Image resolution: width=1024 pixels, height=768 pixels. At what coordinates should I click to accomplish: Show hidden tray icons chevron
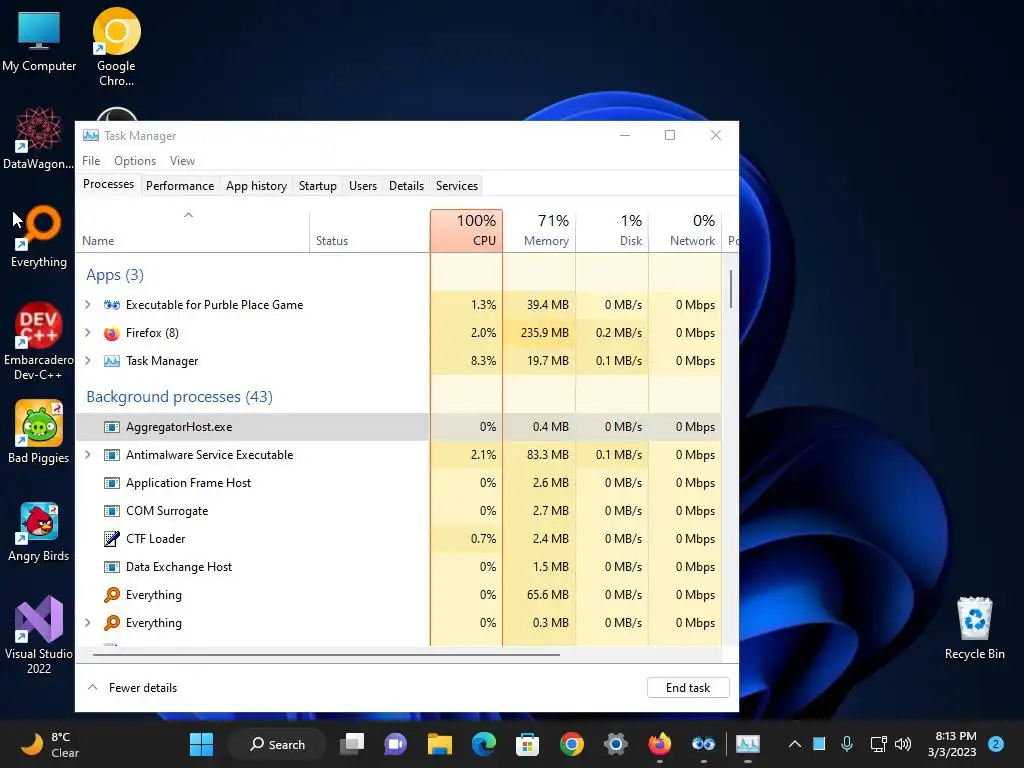pyautogui.click(x=795, y=744)
